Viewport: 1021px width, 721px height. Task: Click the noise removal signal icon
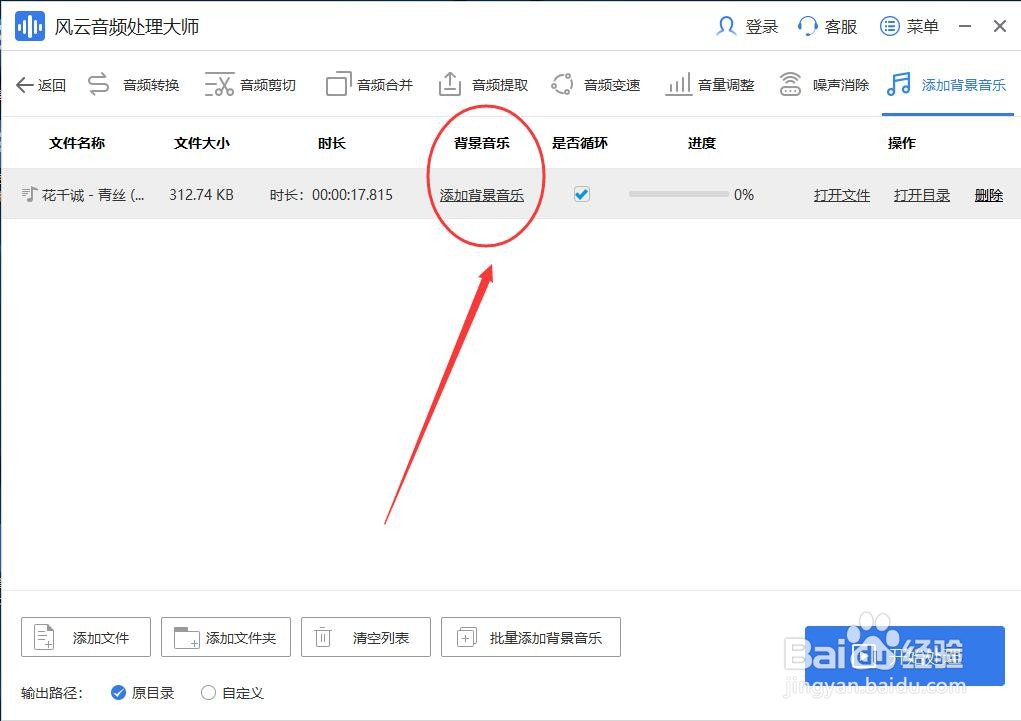coord(790,85)
